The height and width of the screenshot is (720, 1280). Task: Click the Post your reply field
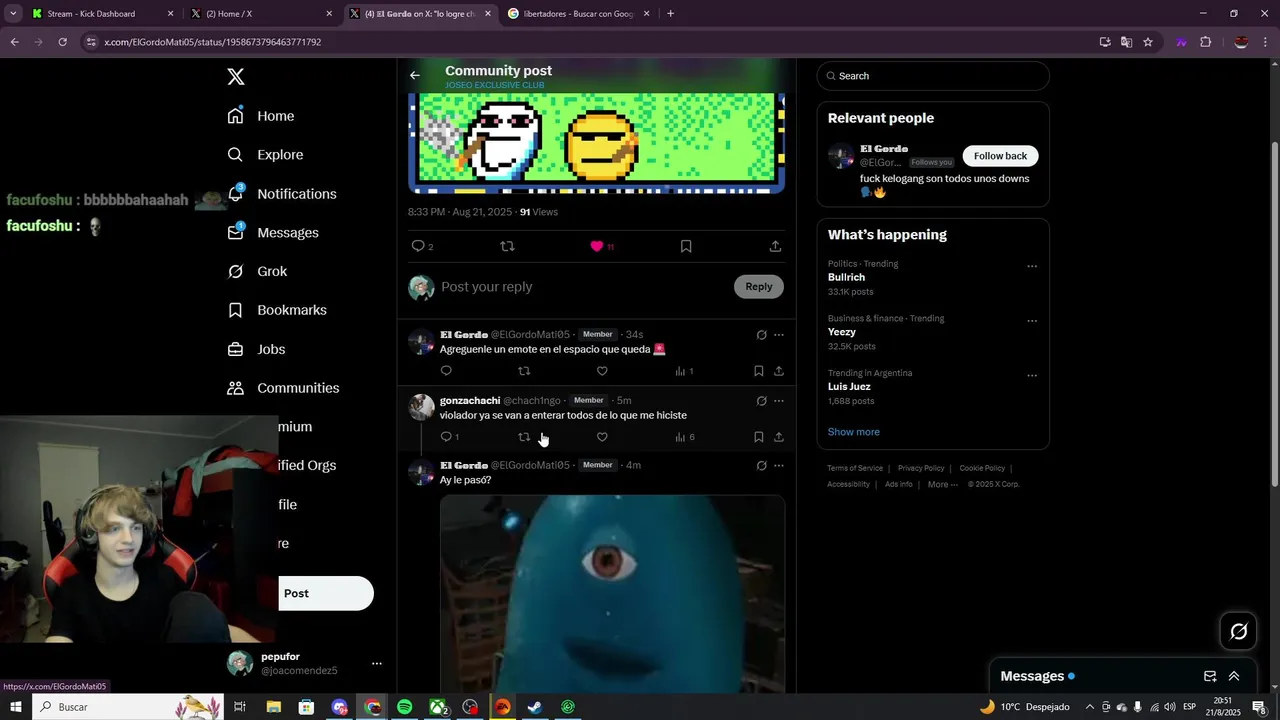click(584, 287)
